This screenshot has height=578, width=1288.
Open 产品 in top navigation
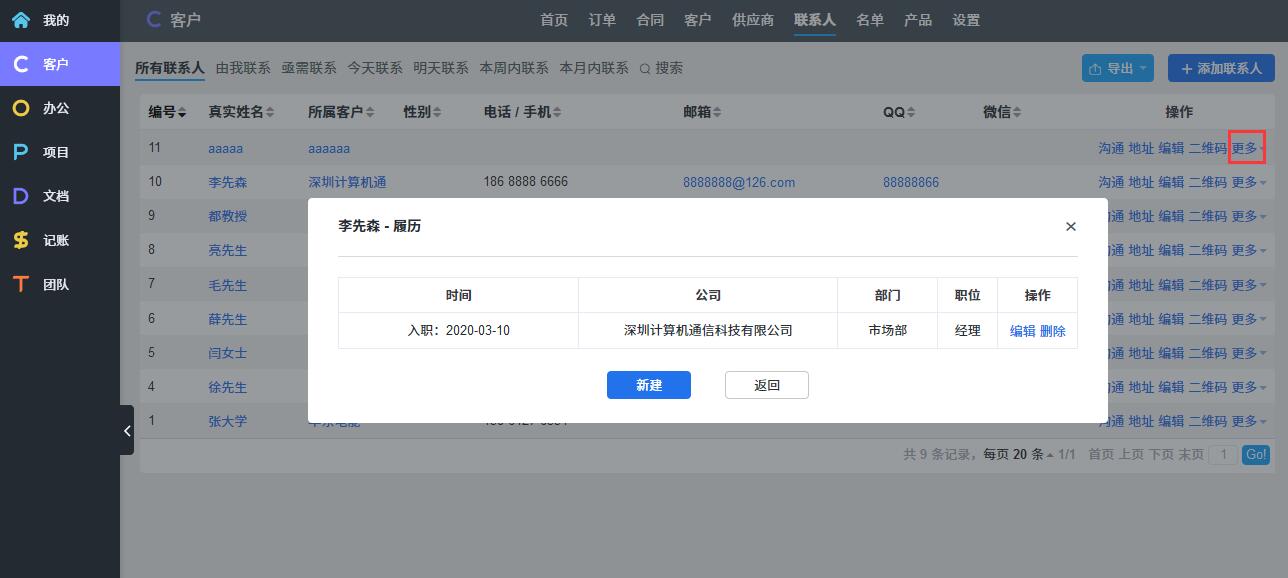(x=918, y=20)
